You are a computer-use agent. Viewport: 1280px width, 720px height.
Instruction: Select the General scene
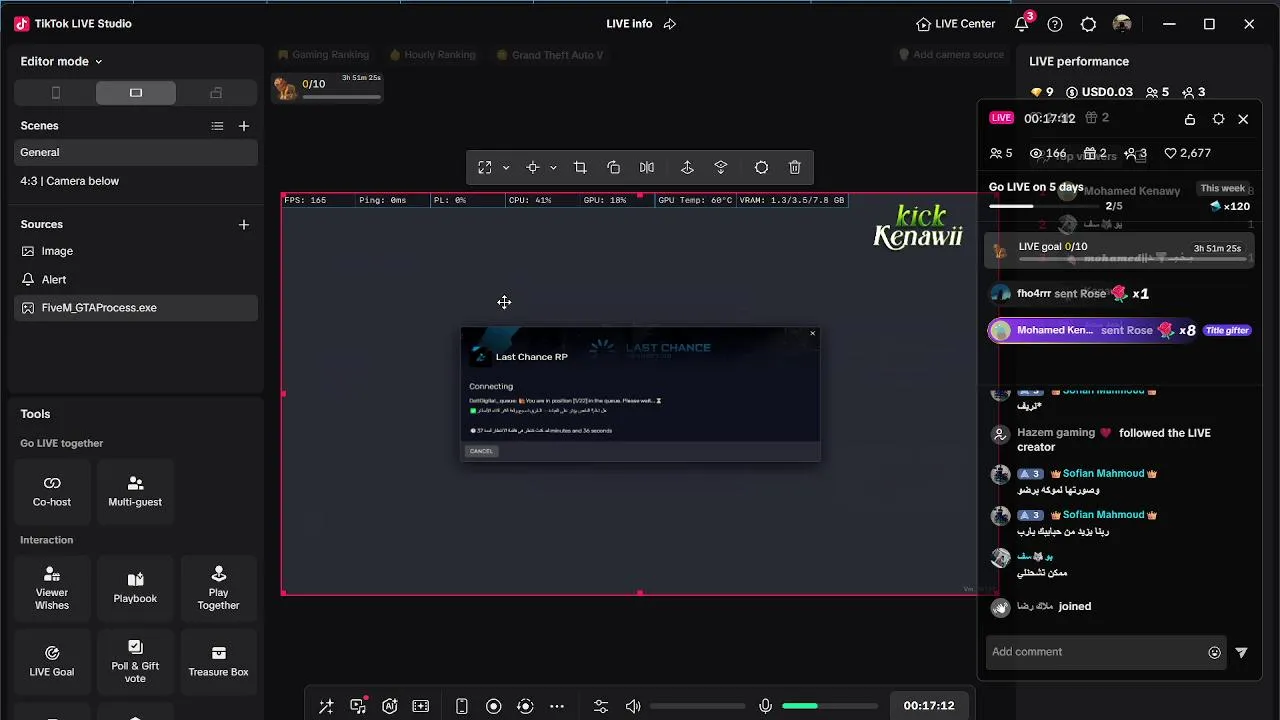[136, 152]
